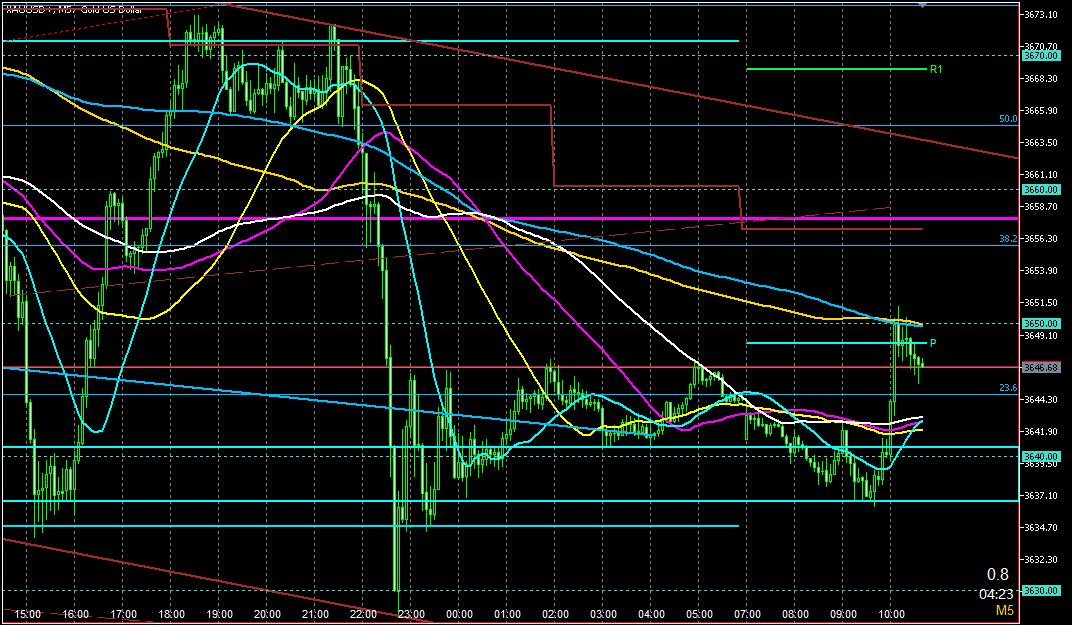The height and width of the screenshot is (625, 1072).
Task: Select the 10:00 time axis label
Action: coord(890,614)
